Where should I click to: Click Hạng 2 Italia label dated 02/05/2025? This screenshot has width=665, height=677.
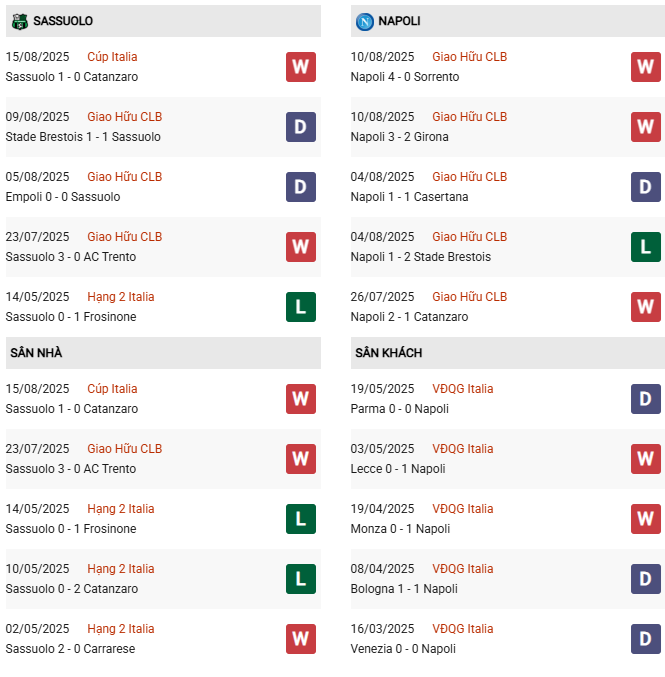coord(121,629)
